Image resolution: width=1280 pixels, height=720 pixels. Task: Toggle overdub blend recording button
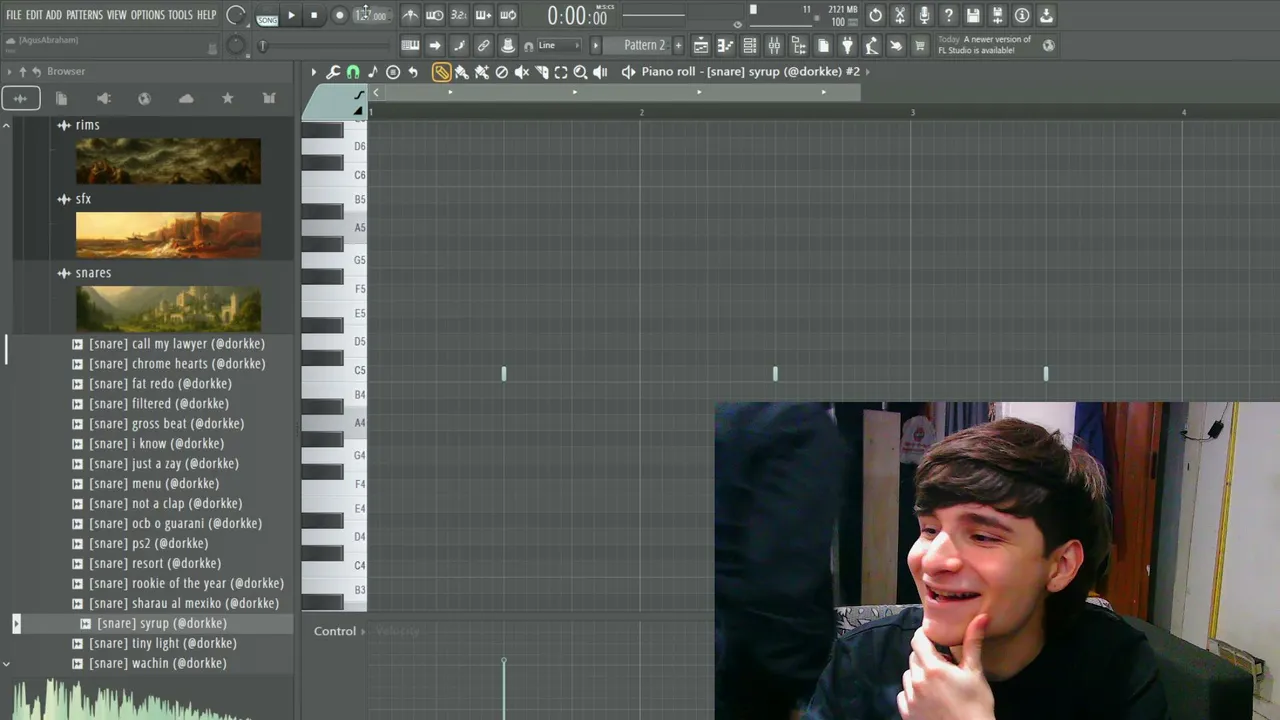coord(483,15)
